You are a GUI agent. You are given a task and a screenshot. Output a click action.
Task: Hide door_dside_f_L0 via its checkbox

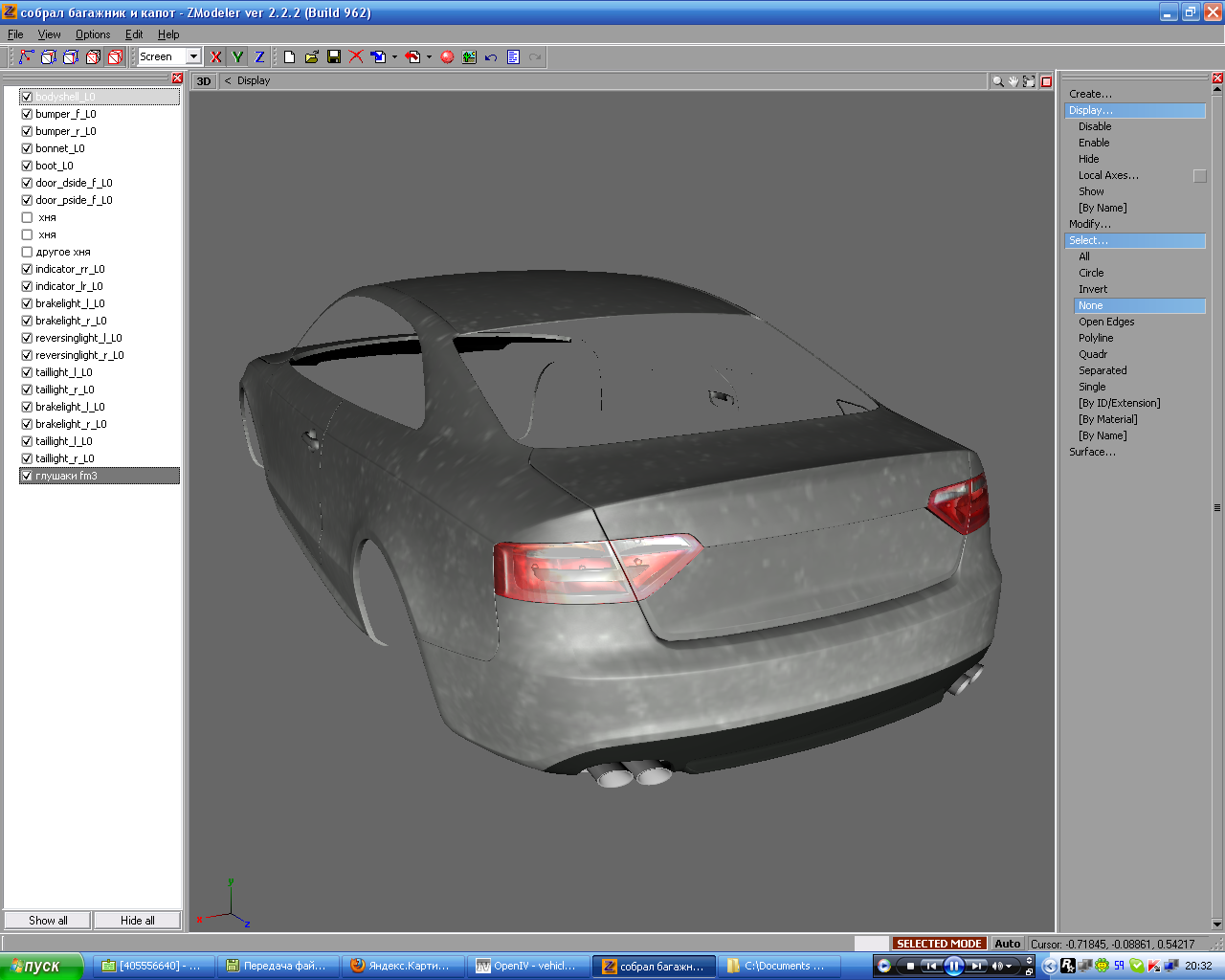click(x=27, y=183)
